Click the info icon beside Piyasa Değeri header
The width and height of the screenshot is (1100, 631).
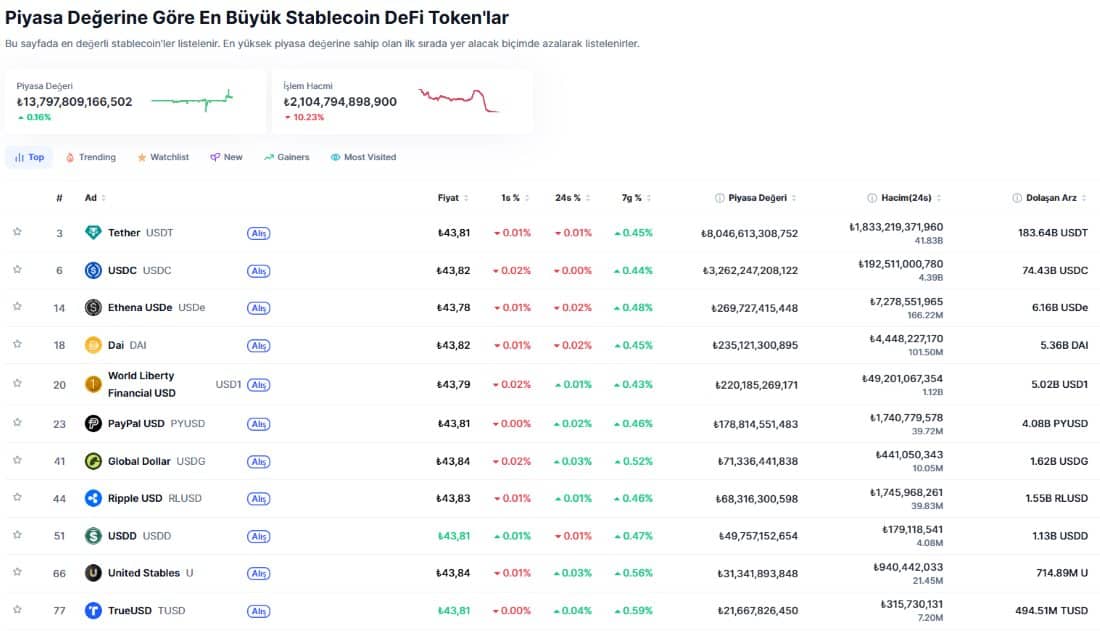click(x=719, y=198)
